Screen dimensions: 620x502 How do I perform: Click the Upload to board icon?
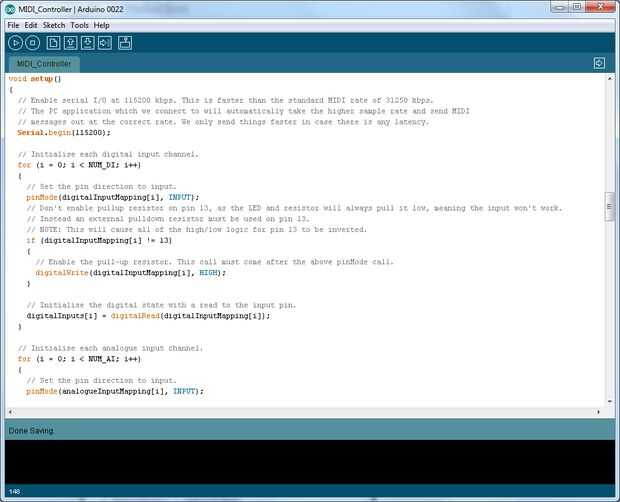pos(105,43)
